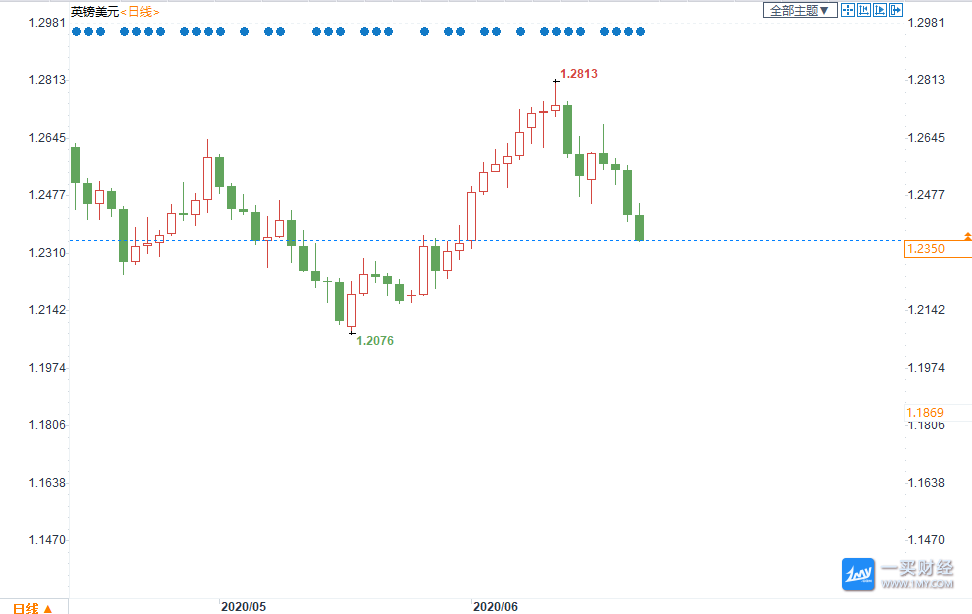The height and width of the screenshot is (614, 972).
Task: Click 1.1974 on the right price axis
Action: (x=926, y=368)
